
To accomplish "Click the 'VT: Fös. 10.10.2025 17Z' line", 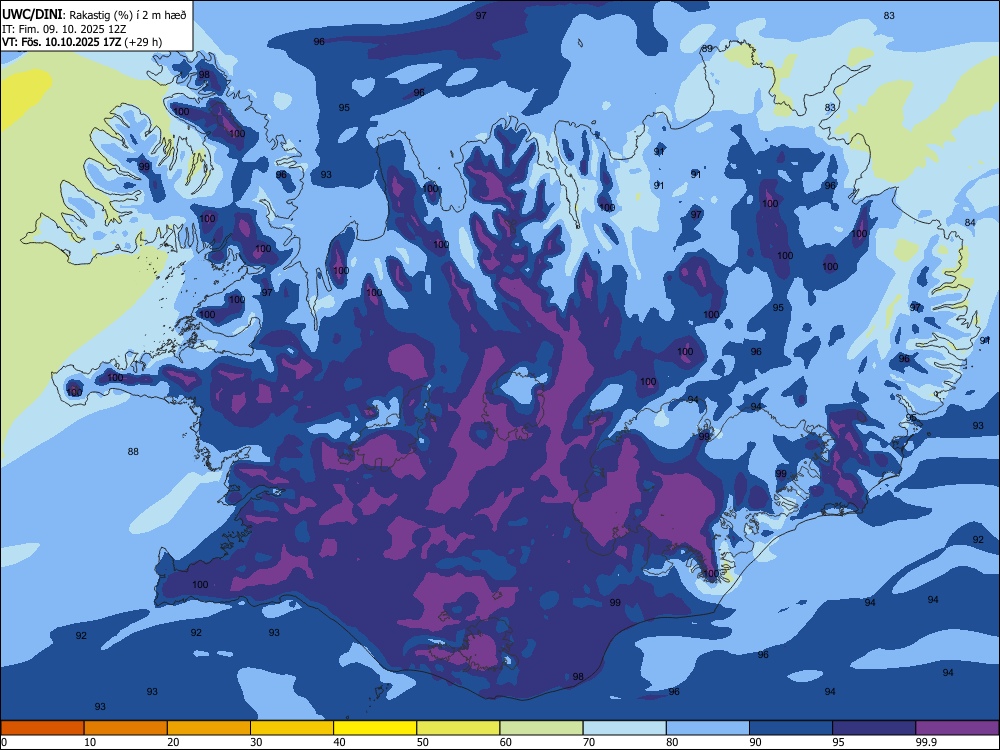I will 61,42.
